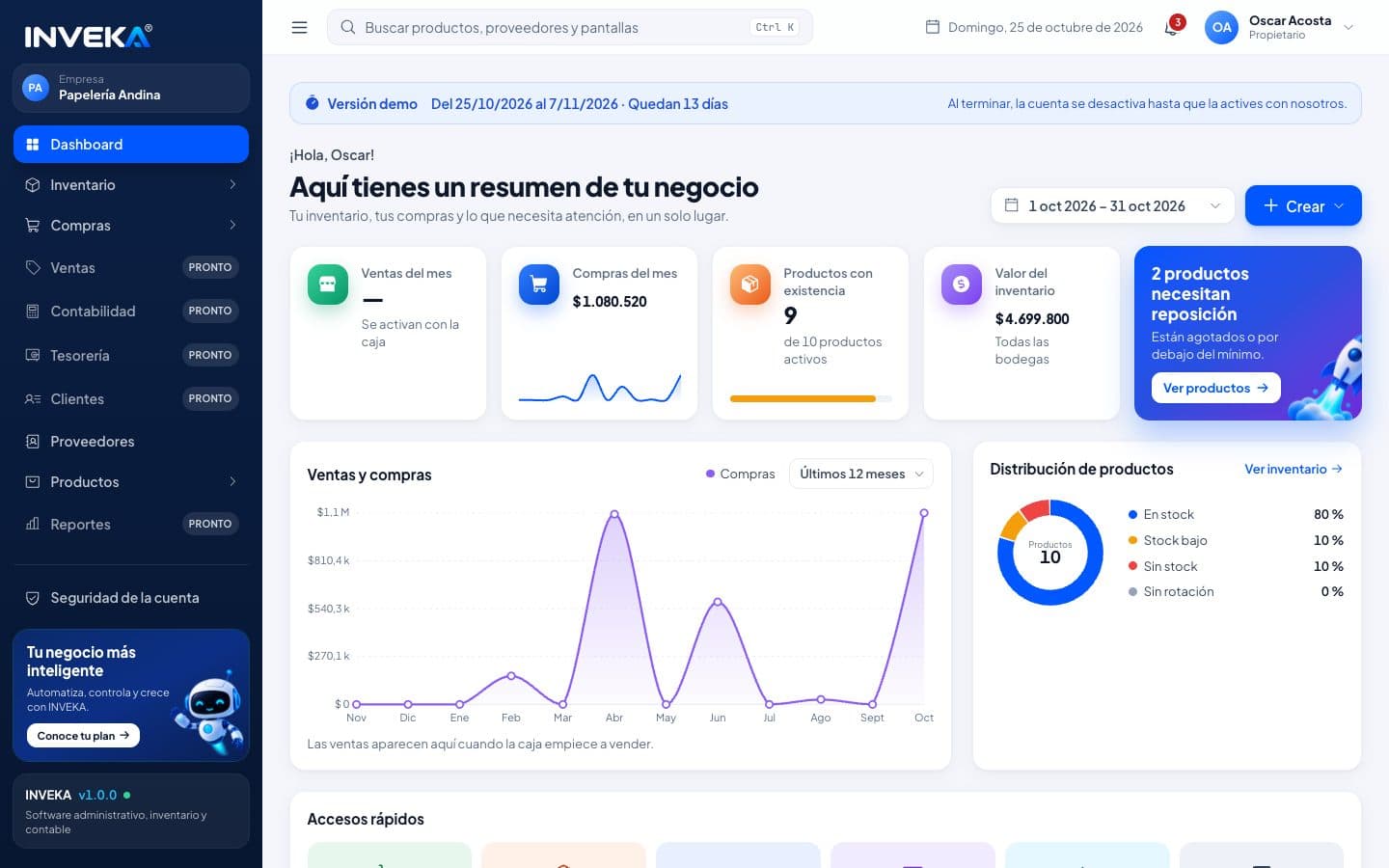The width and height of the screenshot is (1389, 868).
Task: Click the green Ventas del mes icon
Action: [x=328, y=285]
